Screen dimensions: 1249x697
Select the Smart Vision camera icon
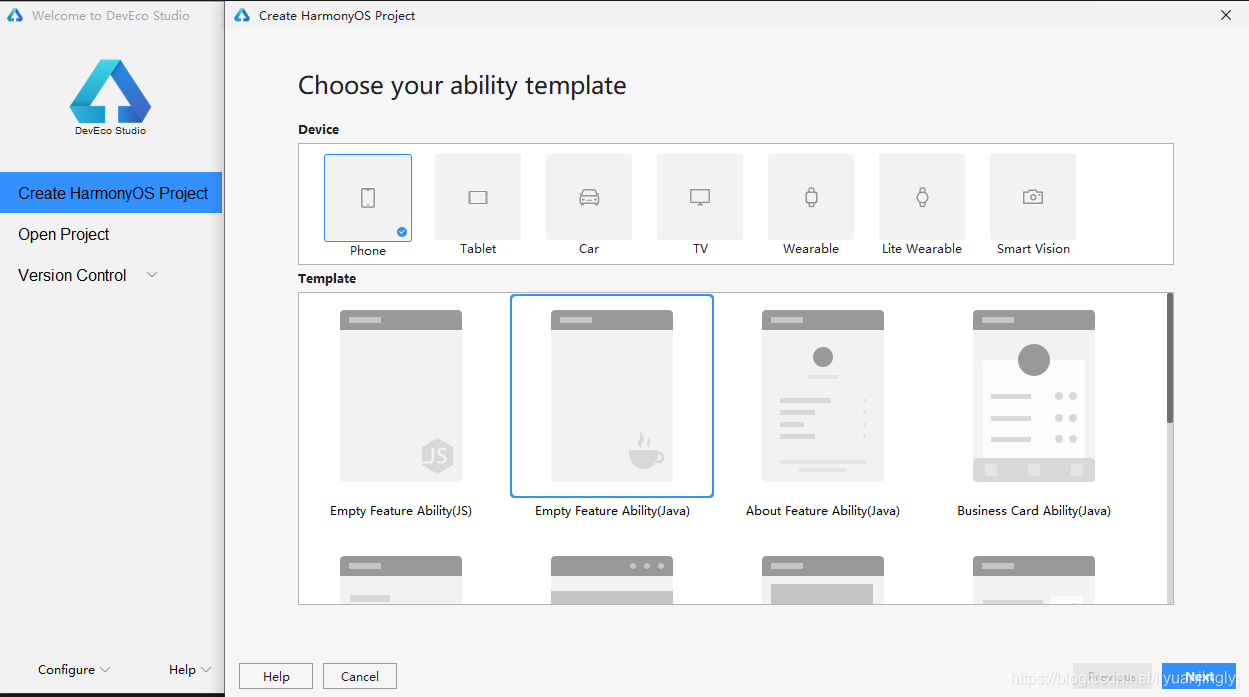click(x=1033, y=197)
